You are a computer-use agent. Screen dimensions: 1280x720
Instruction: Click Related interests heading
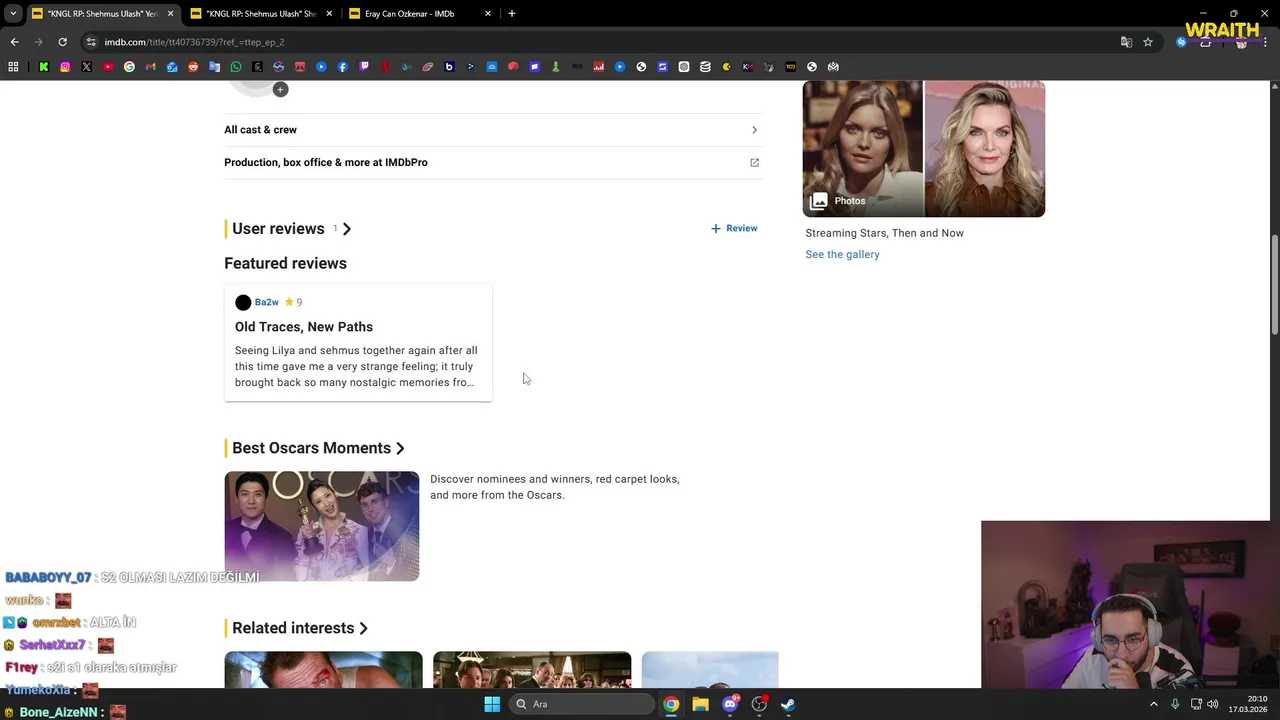[x=293, y=628]
